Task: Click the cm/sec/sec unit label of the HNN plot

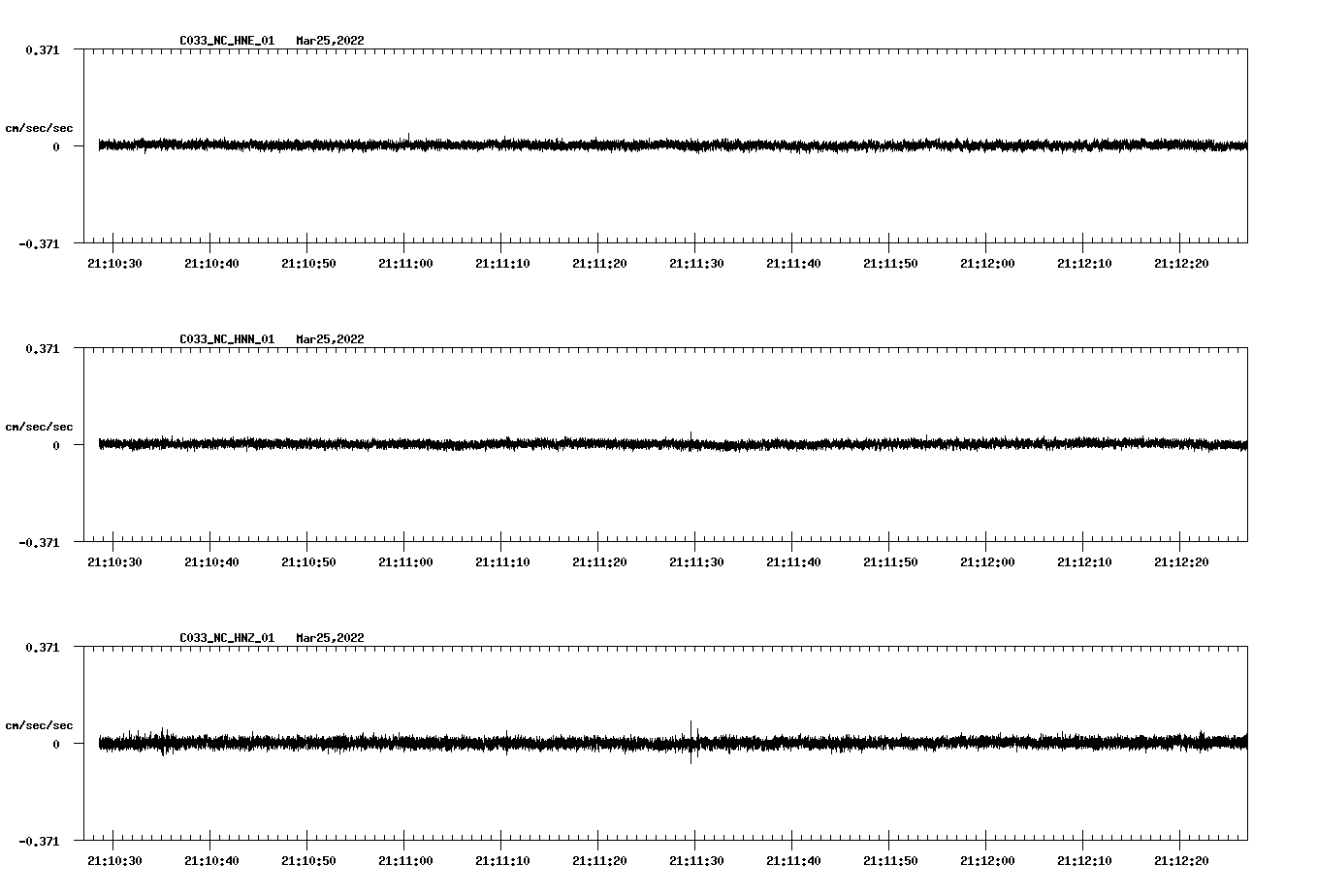Action: [40, 427]
